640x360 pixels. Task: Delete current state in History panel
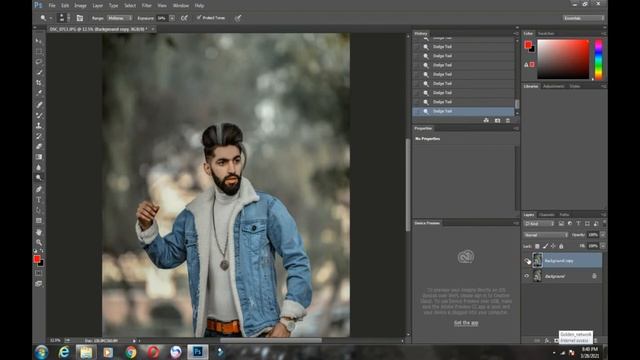(508, 120)
